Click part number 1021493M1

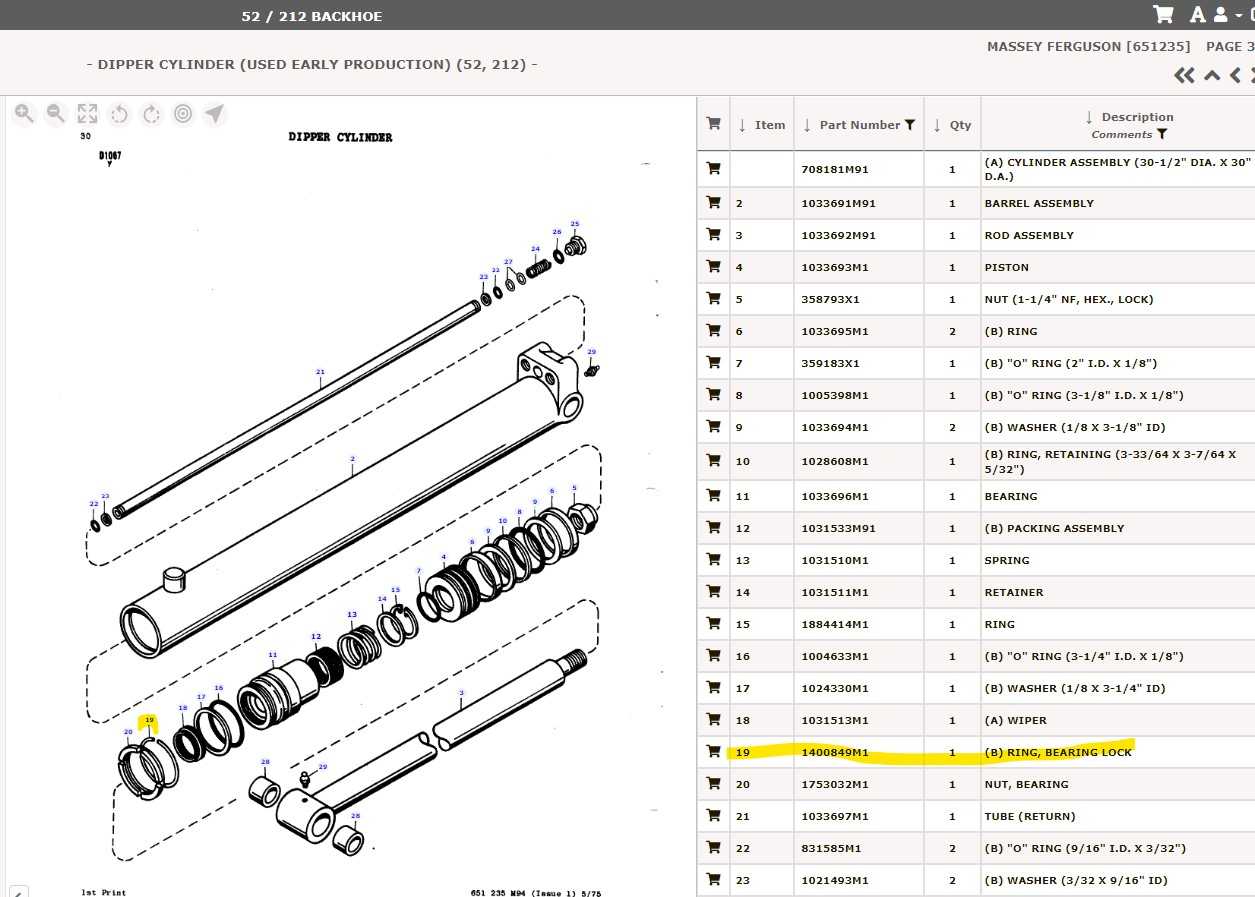(x=835, y=880)
